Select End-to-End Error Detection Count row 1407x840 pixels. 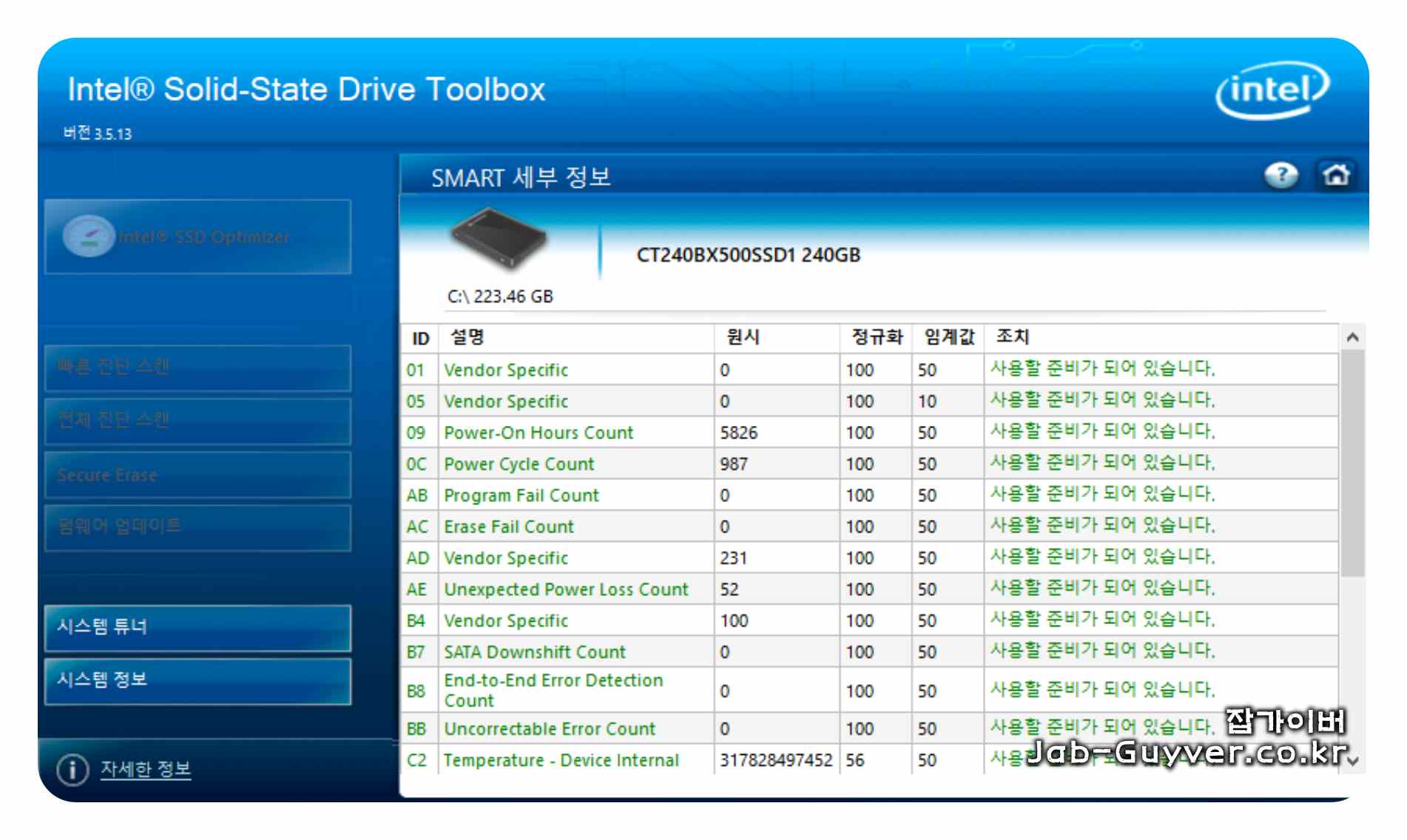click(x=870, y=691)
